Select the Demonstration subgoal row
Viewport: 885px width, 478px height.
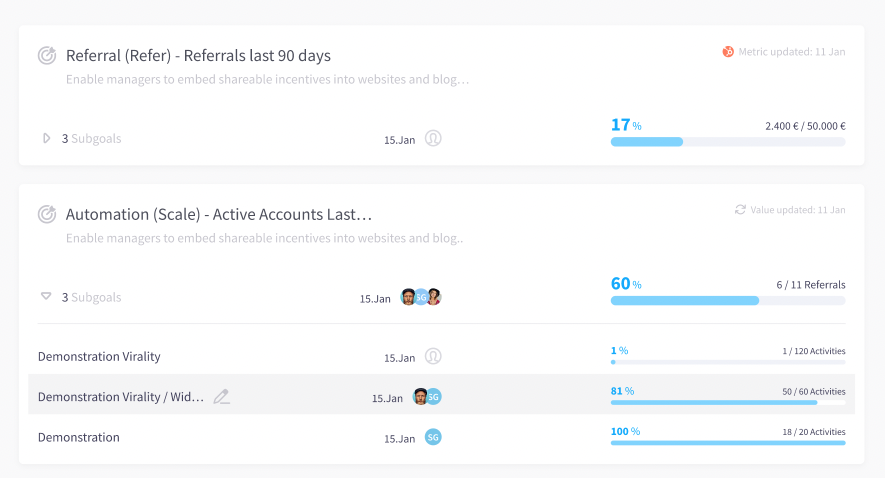pos(79,437)
